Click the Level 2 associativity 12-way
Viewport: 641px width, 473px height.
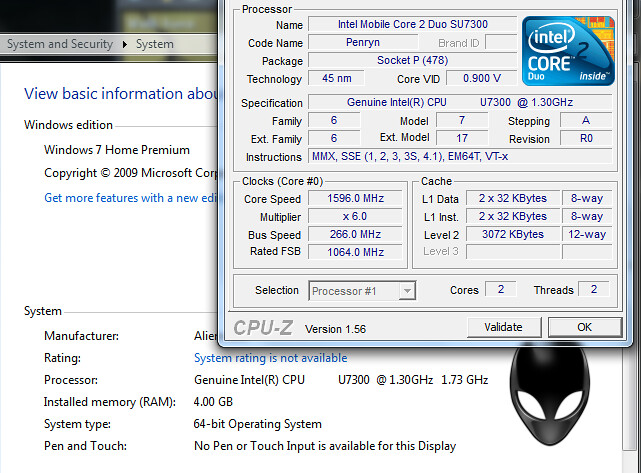pyautogui.click(x=587, y=234)
